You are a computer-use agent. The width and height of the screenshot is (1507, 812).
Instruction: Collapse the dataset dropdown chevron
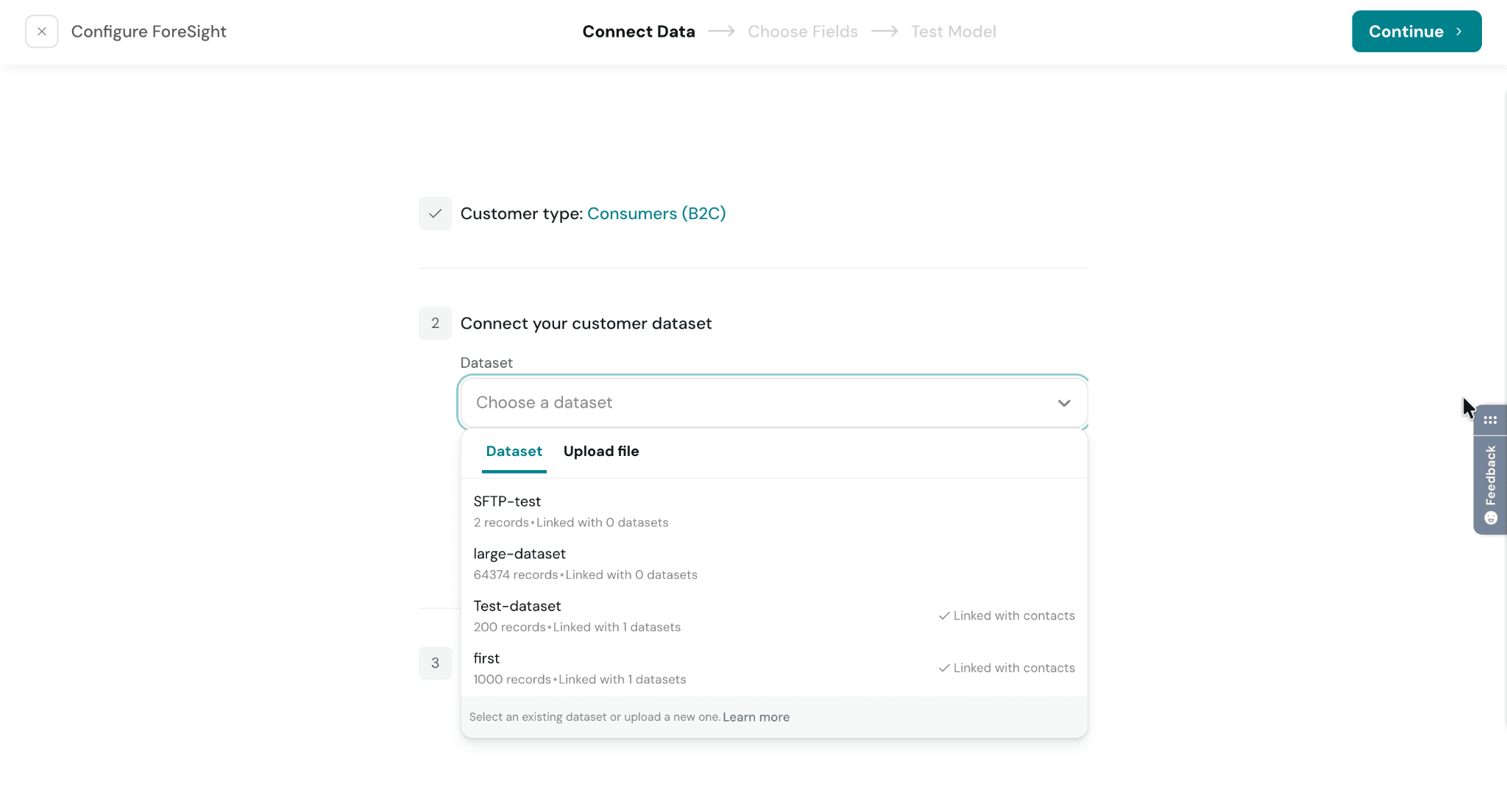(1064, 403)
